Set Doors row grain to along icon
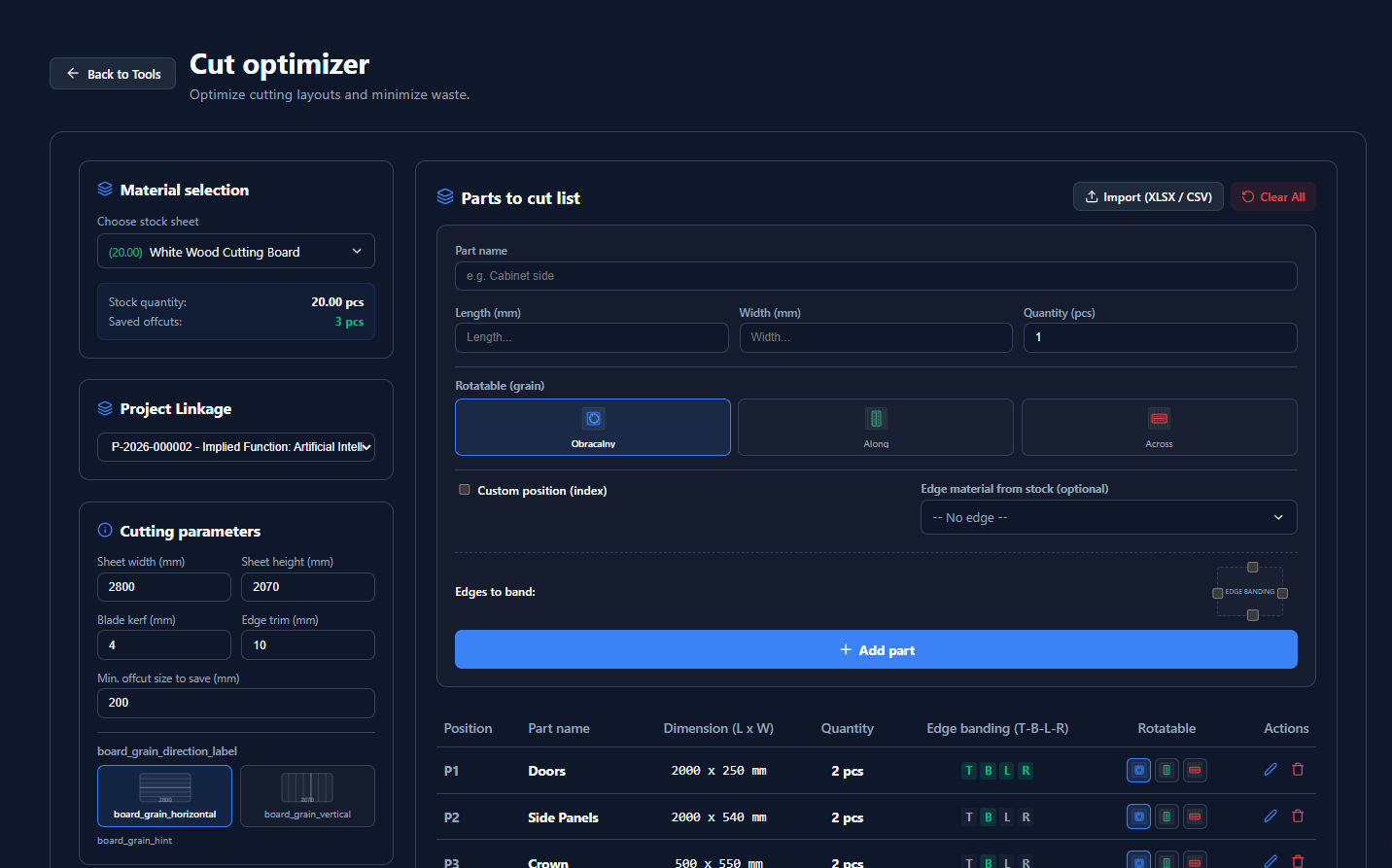Viewport: 1392px width, 868px height. [1166, 770]
